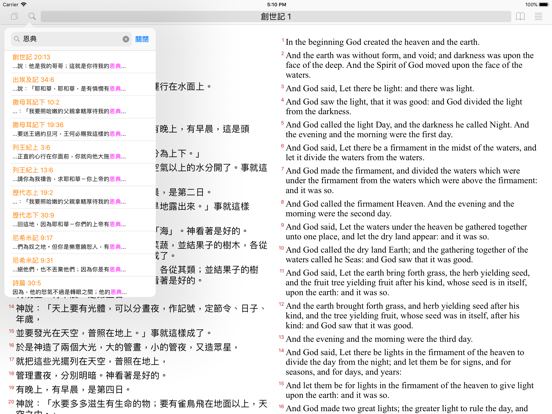
Task: Open the parallel book view icon
Action: 520,17
